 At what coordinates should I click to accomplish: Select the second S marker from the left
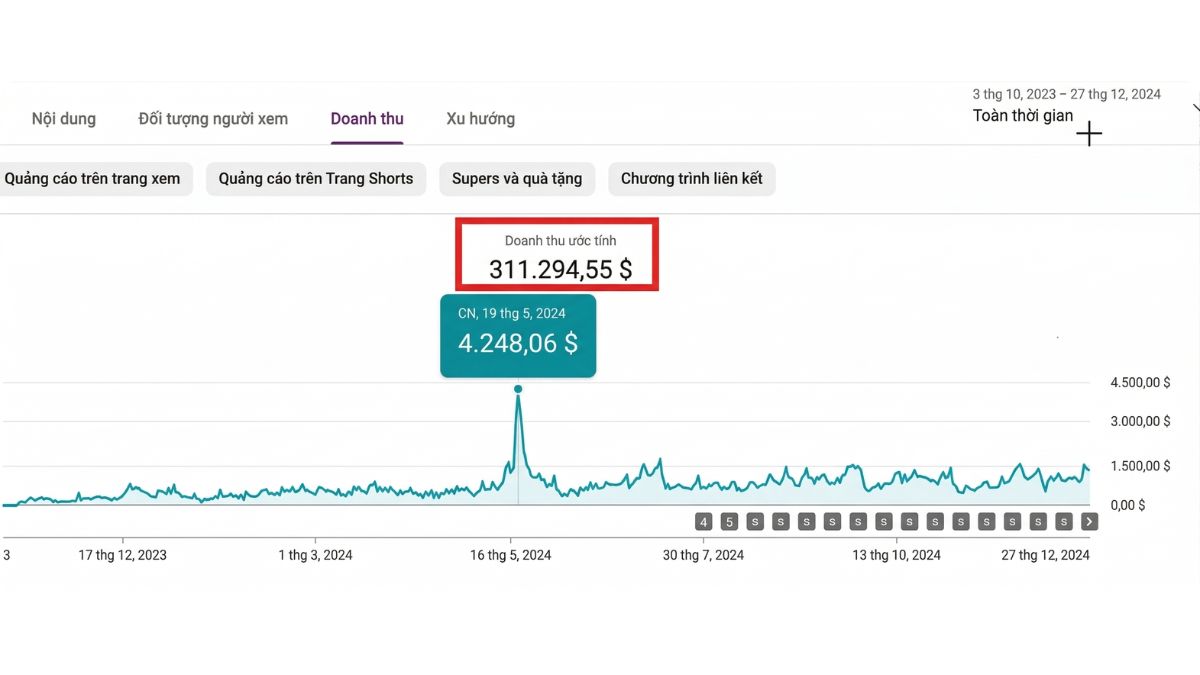(x=781, y=521)
